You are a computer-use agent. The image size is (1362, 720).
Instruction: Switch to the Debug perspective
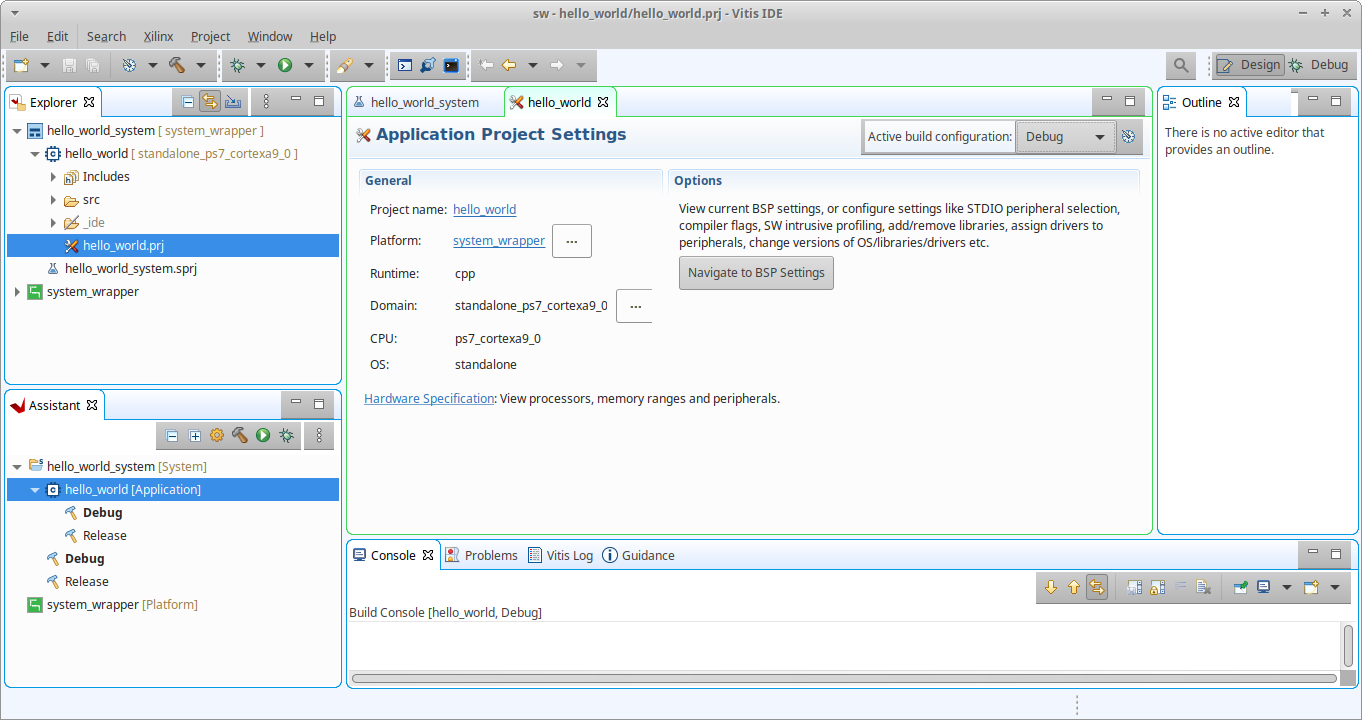(1318, 65)
